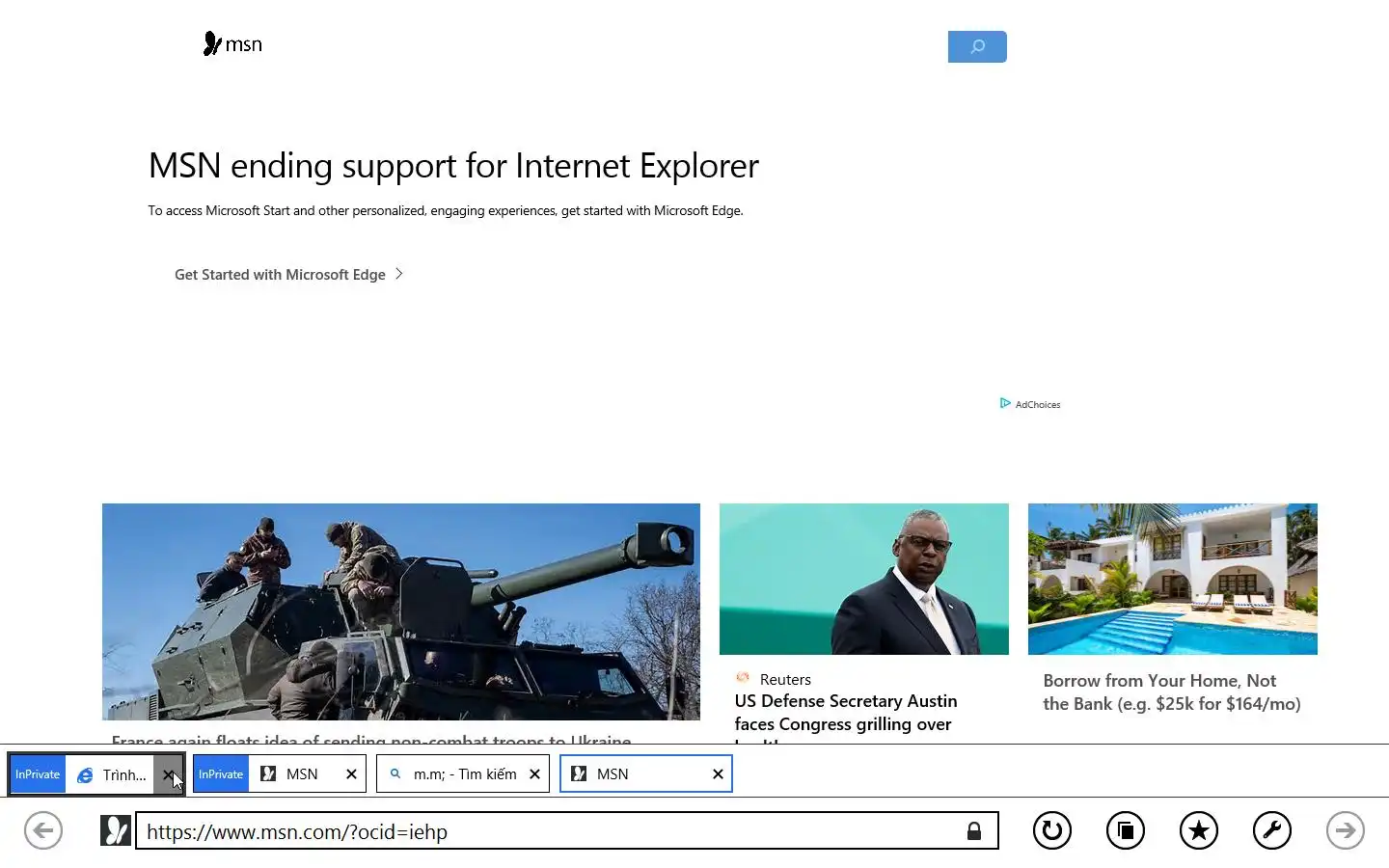
Task: Click the villa with pool ad image
Action: point(1173,579)
